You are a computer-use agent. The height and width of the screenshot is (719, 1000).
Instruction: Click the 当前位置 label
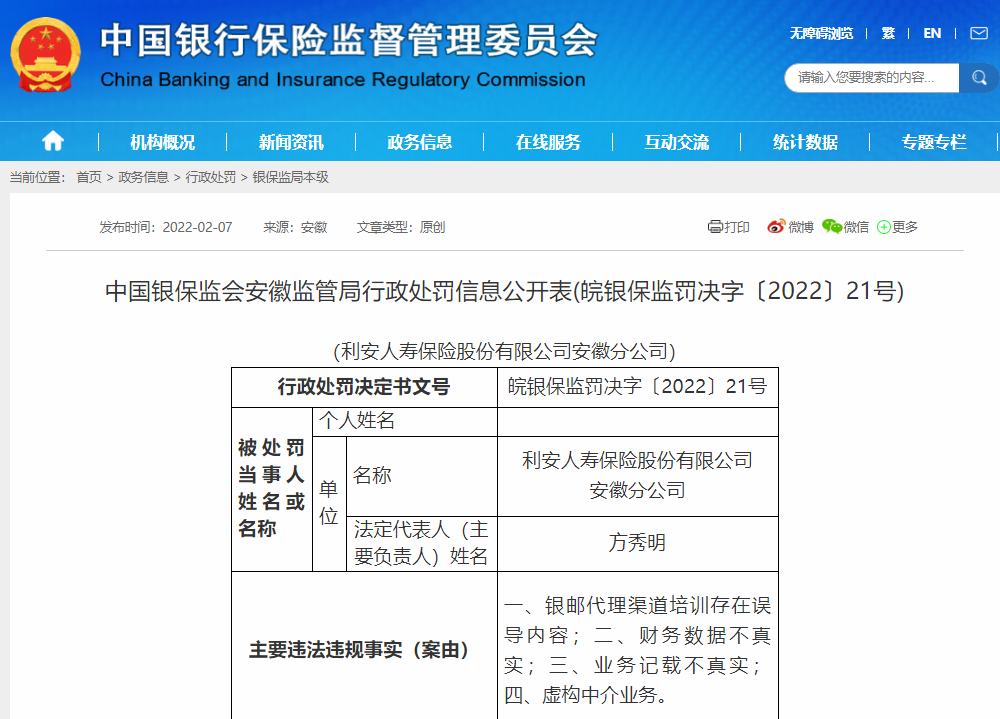(x=37, y=177)
